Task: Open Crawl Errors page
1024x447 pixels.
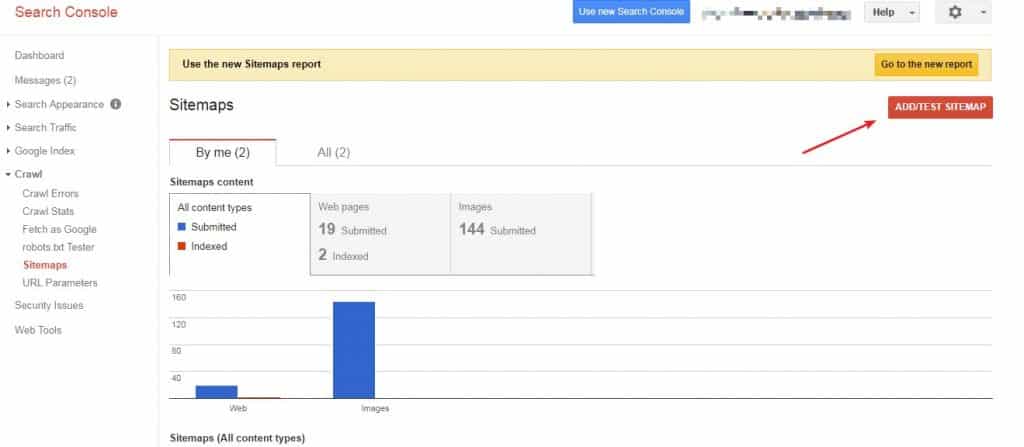Action: [x=50, y=193]
